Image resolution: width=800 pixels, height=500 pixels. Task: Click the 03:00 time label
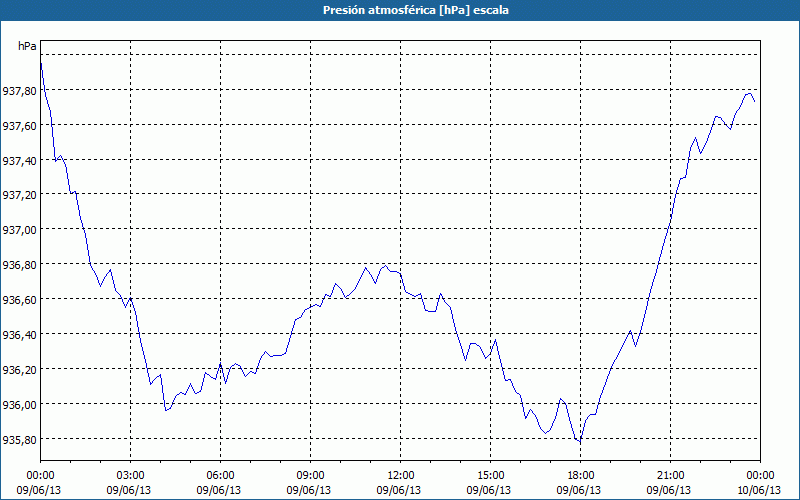[x=131, y=476]
